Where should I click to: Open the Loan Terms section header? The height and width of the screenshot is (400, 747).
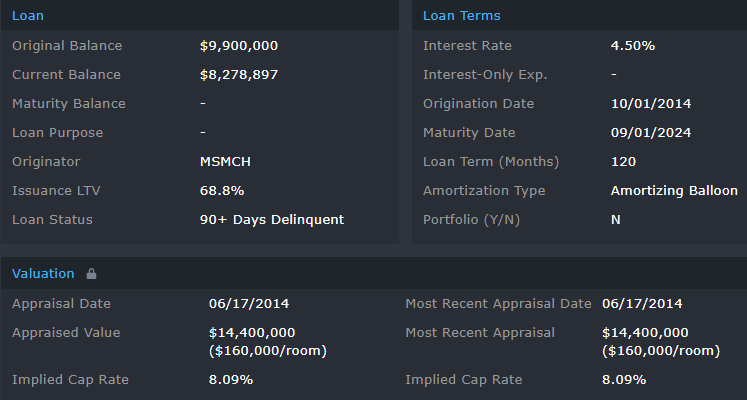pos(461,15)
